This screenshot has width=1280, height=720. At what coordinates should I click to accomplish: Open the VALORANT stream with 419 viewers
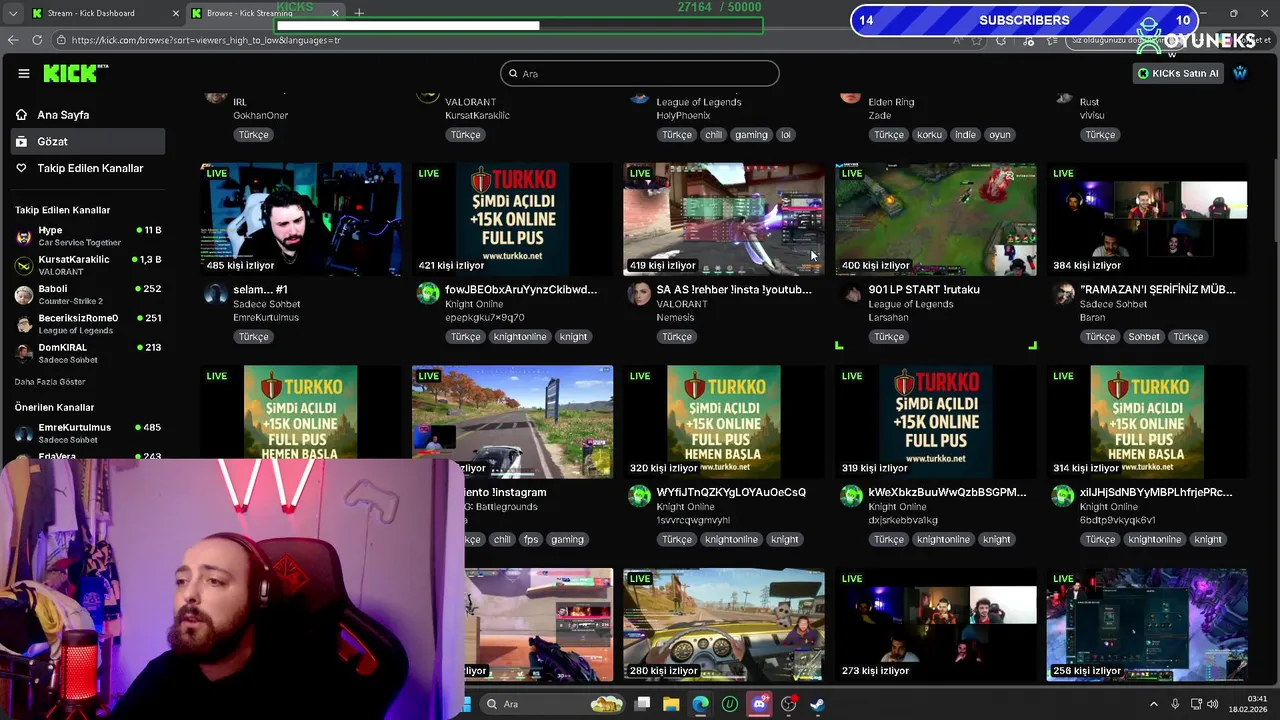coord(724,219)
